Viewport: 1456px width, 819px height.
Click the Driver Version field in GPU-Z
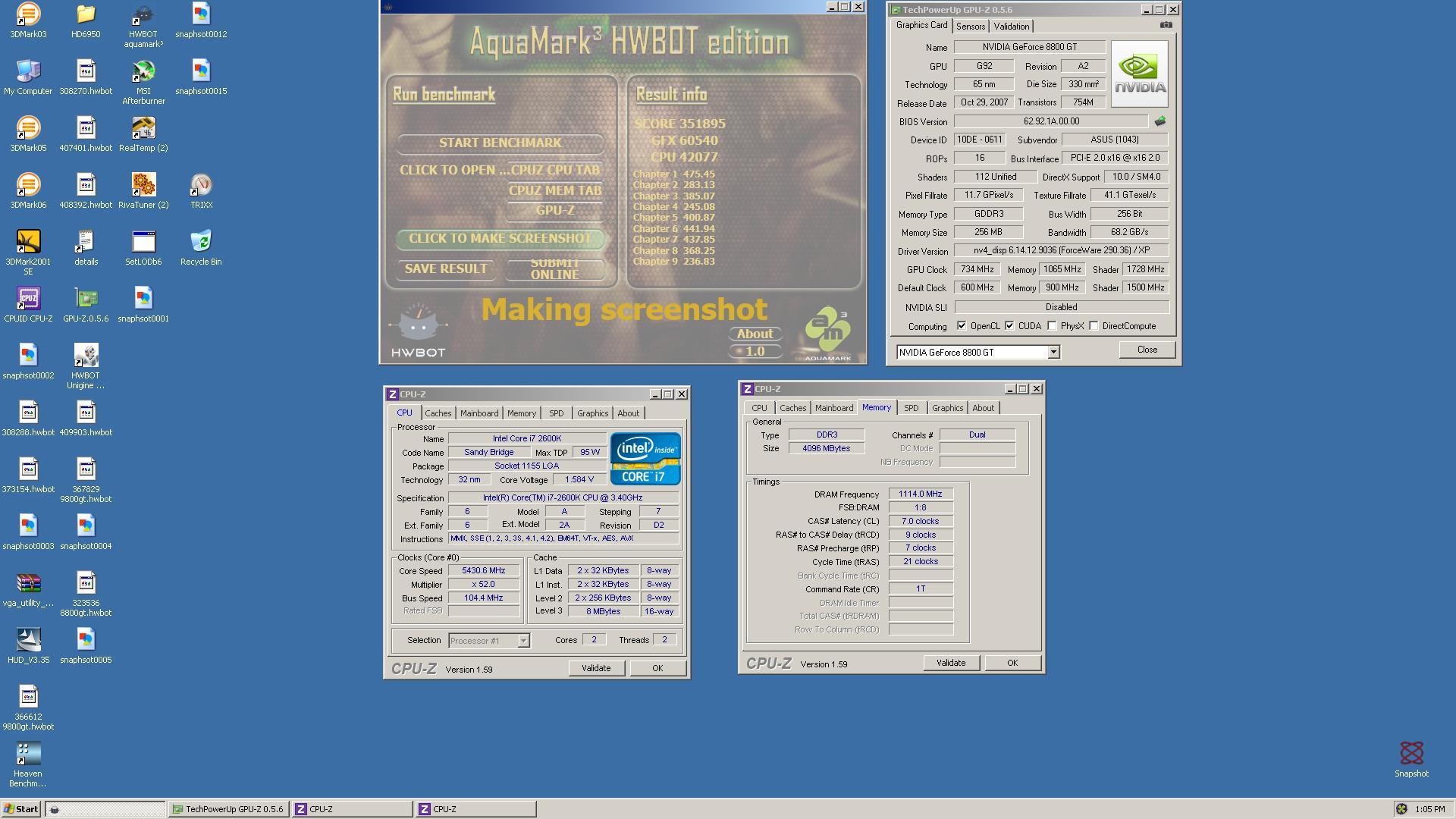1061,250
